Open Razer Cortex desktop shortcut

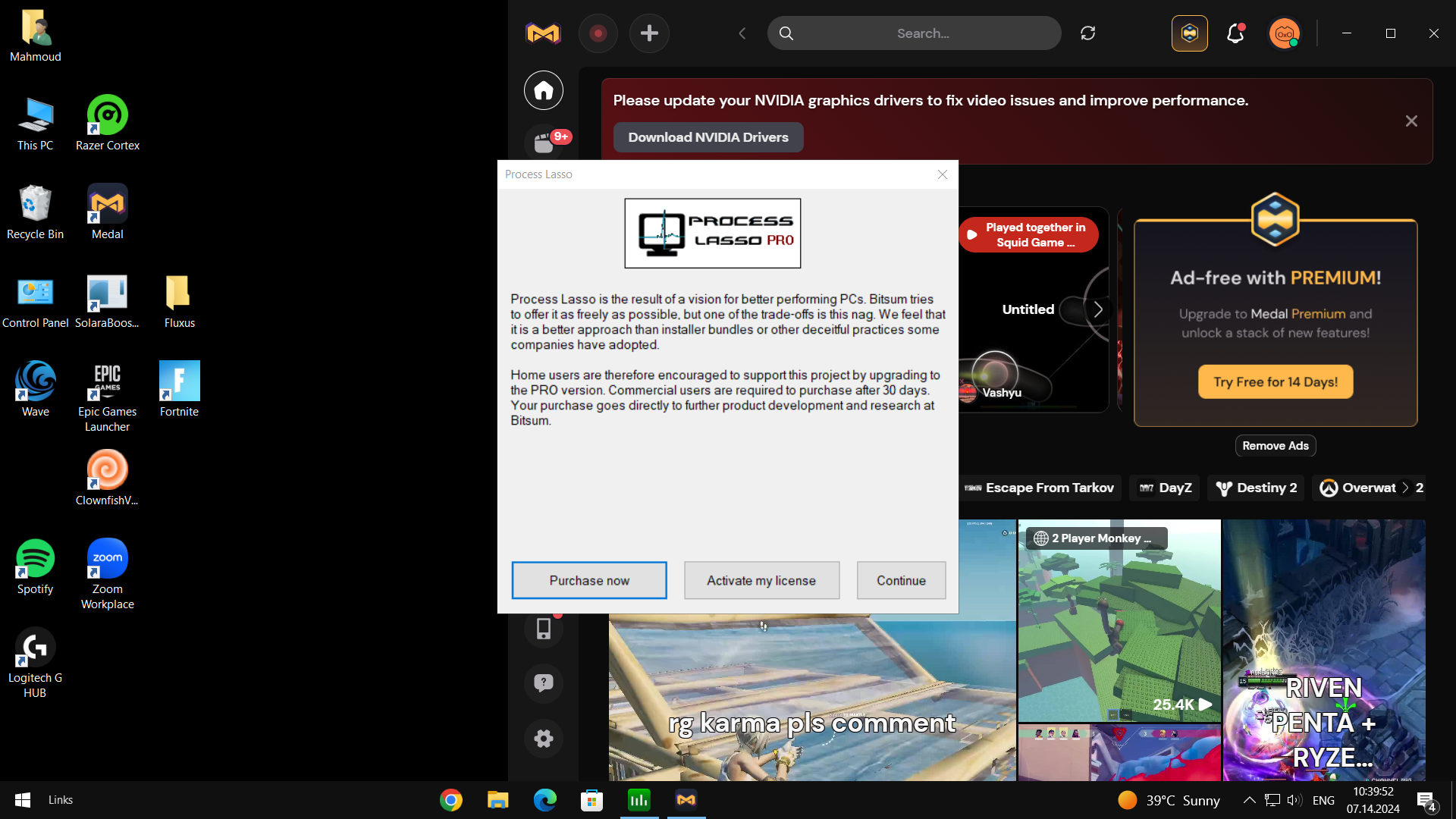click(108, 123)
